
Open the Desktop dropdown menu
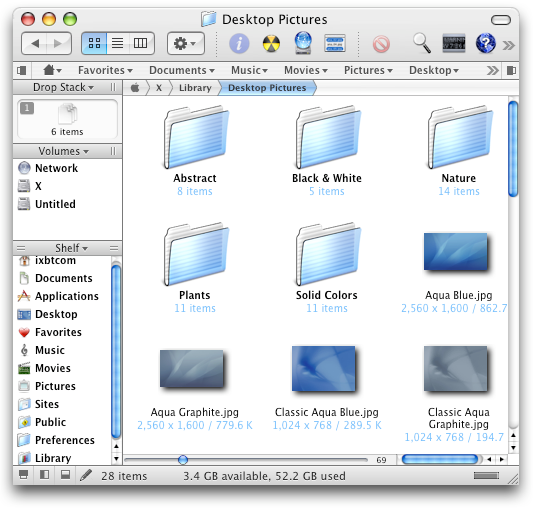[433, 70]
